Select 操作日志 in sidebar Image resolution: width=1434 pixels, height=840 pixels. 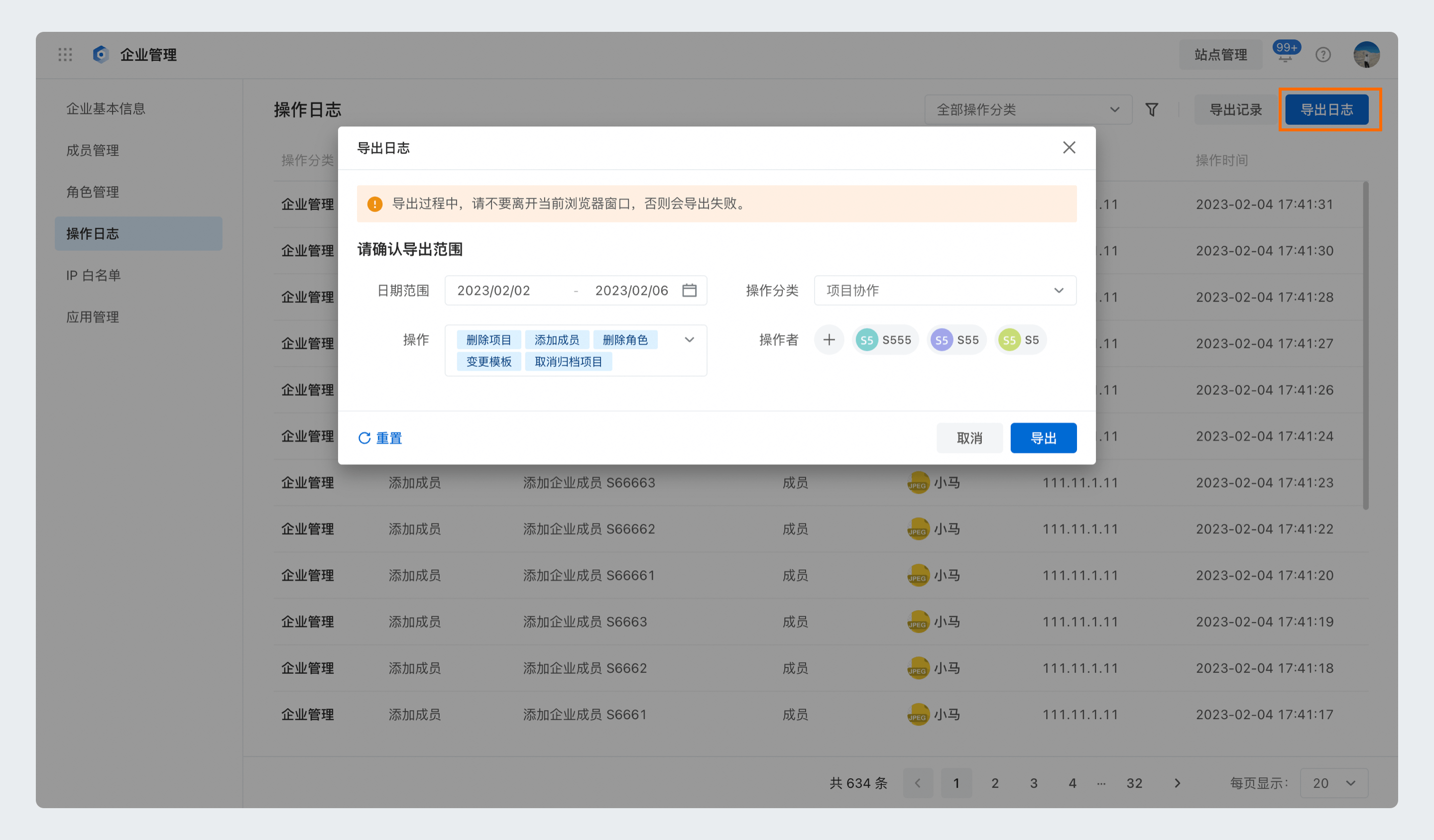pyautogui.click(x=138, y=233)
